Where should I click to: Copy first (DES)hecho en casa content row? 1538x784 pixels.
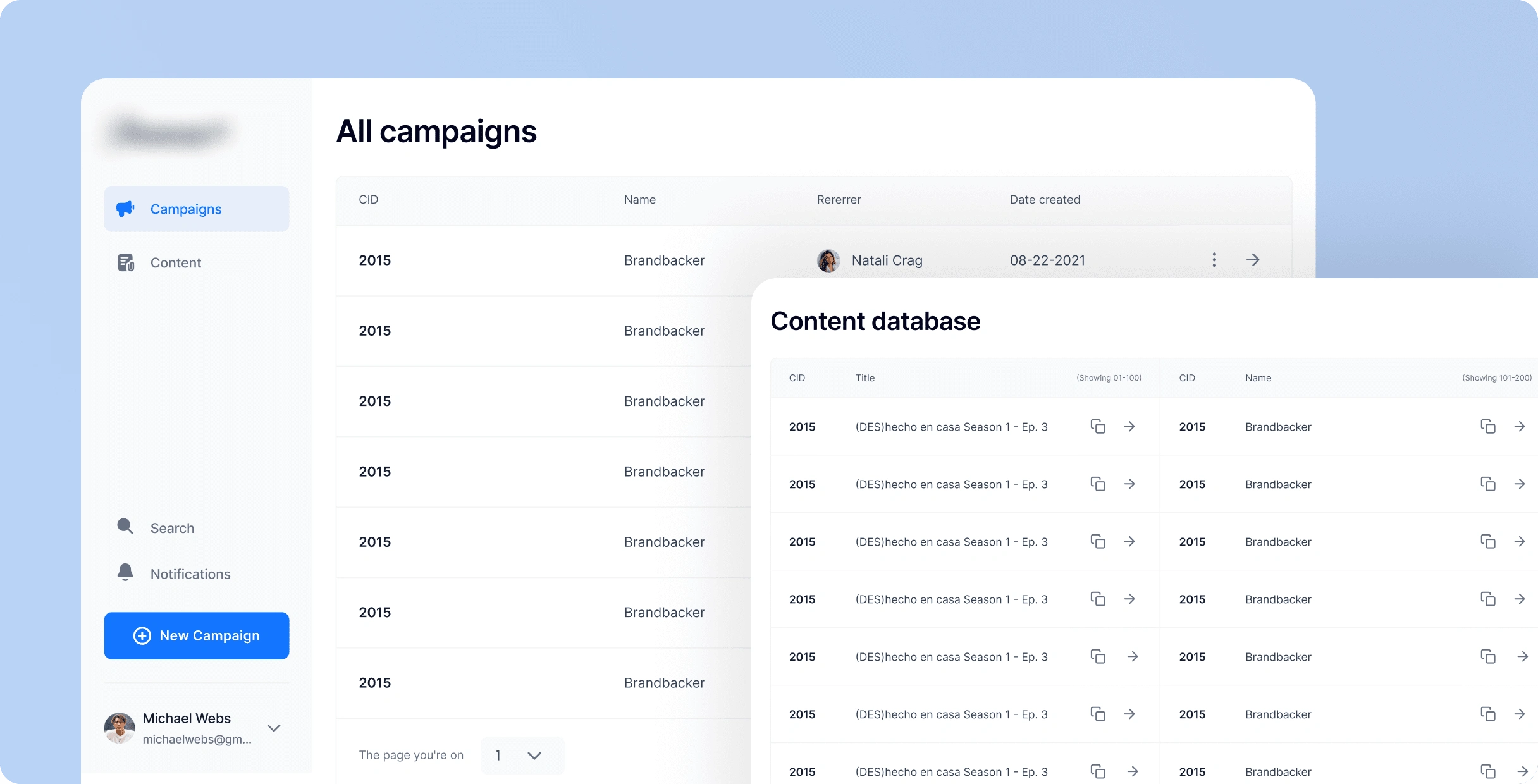pos(1098,427)
